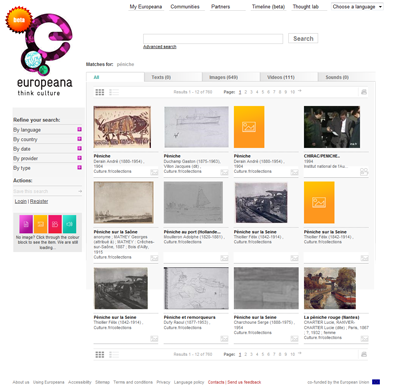
Task: Click Send us feedback link
Action: [244, 382]
